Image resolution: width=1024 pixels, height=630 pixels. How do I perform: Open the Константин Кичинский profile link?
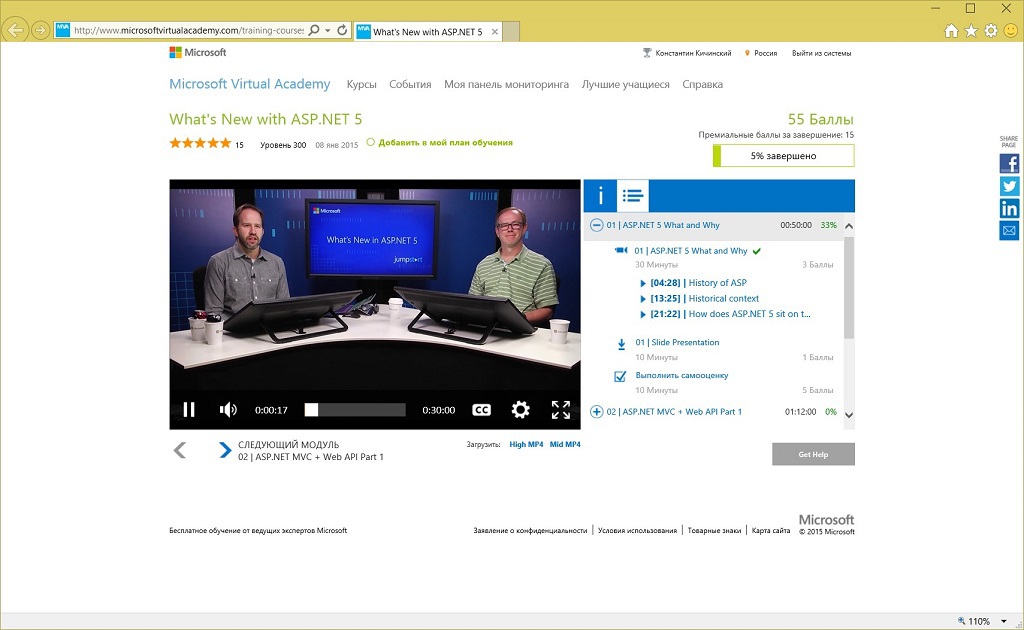(693, 54)
